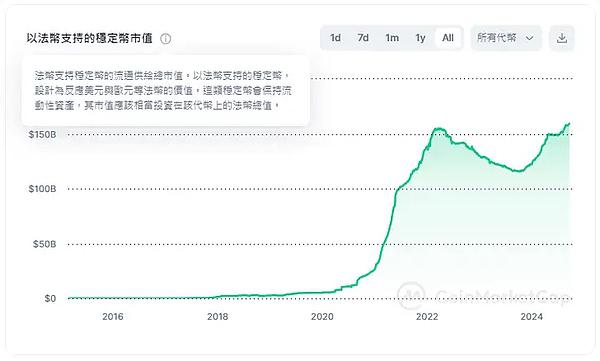Select the 7d time range
The width and height of the screenshot is (600, 361).
pos(363,38)
